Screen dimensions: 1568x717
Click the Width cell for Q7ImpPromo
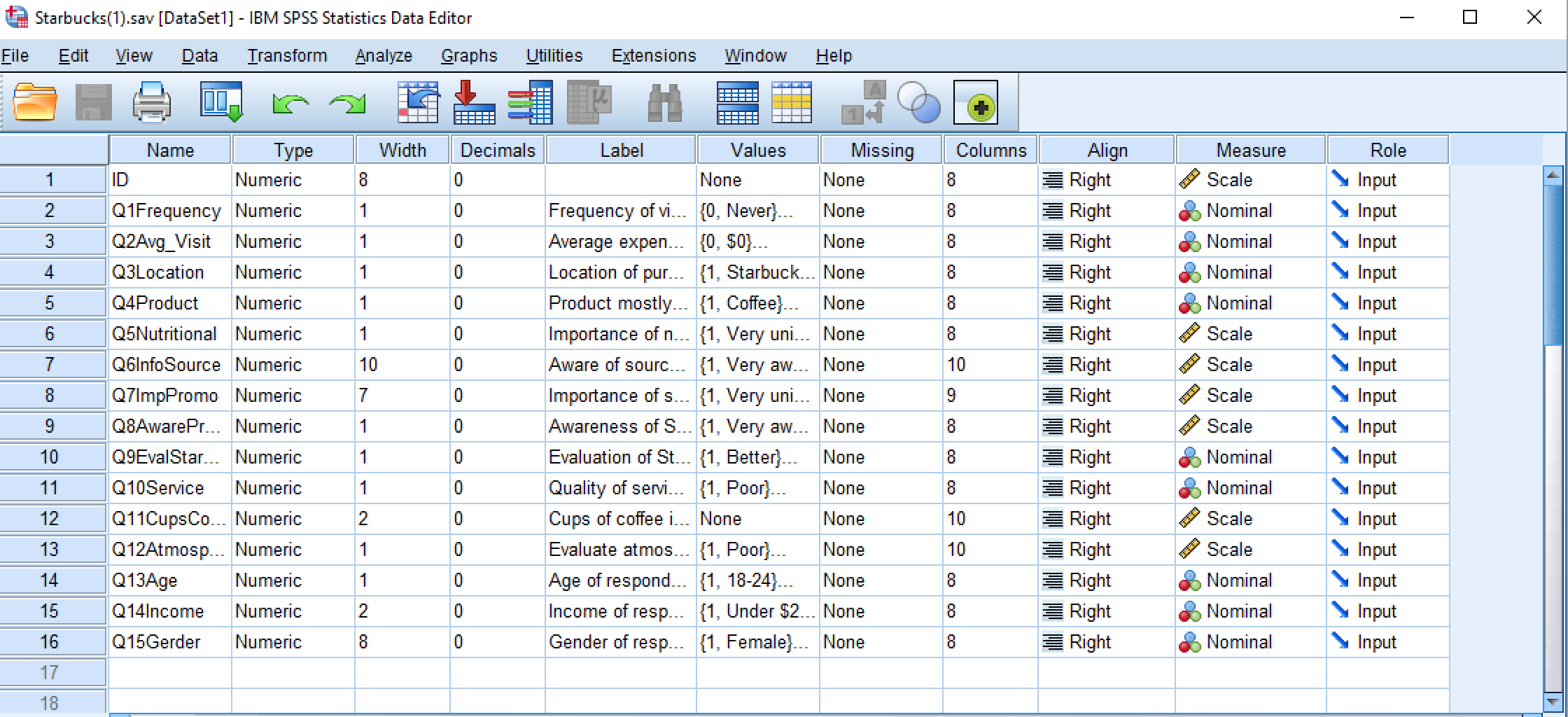(402, 396)
